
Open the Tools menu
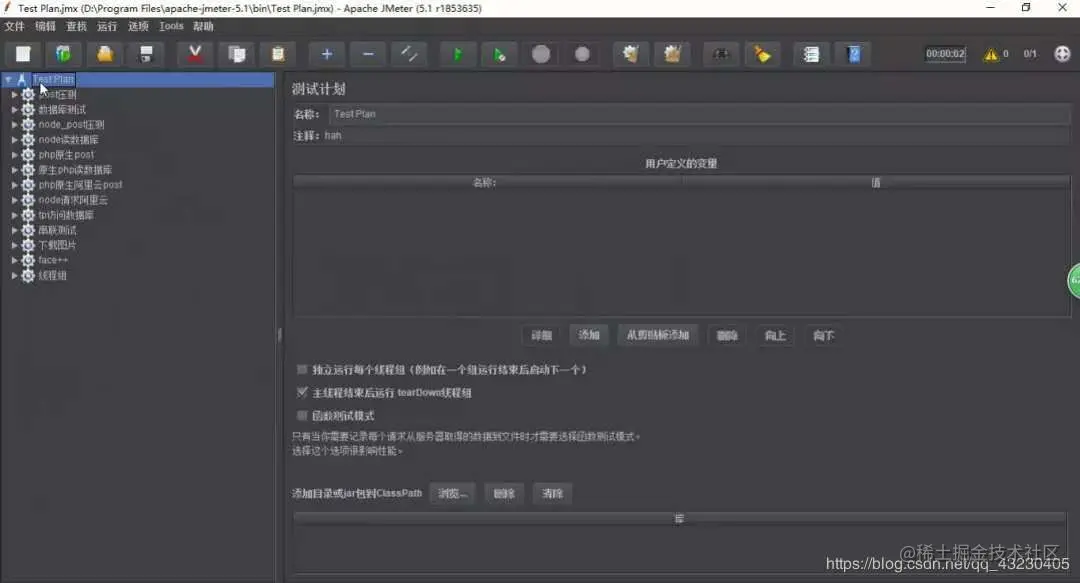click(172, 26)
